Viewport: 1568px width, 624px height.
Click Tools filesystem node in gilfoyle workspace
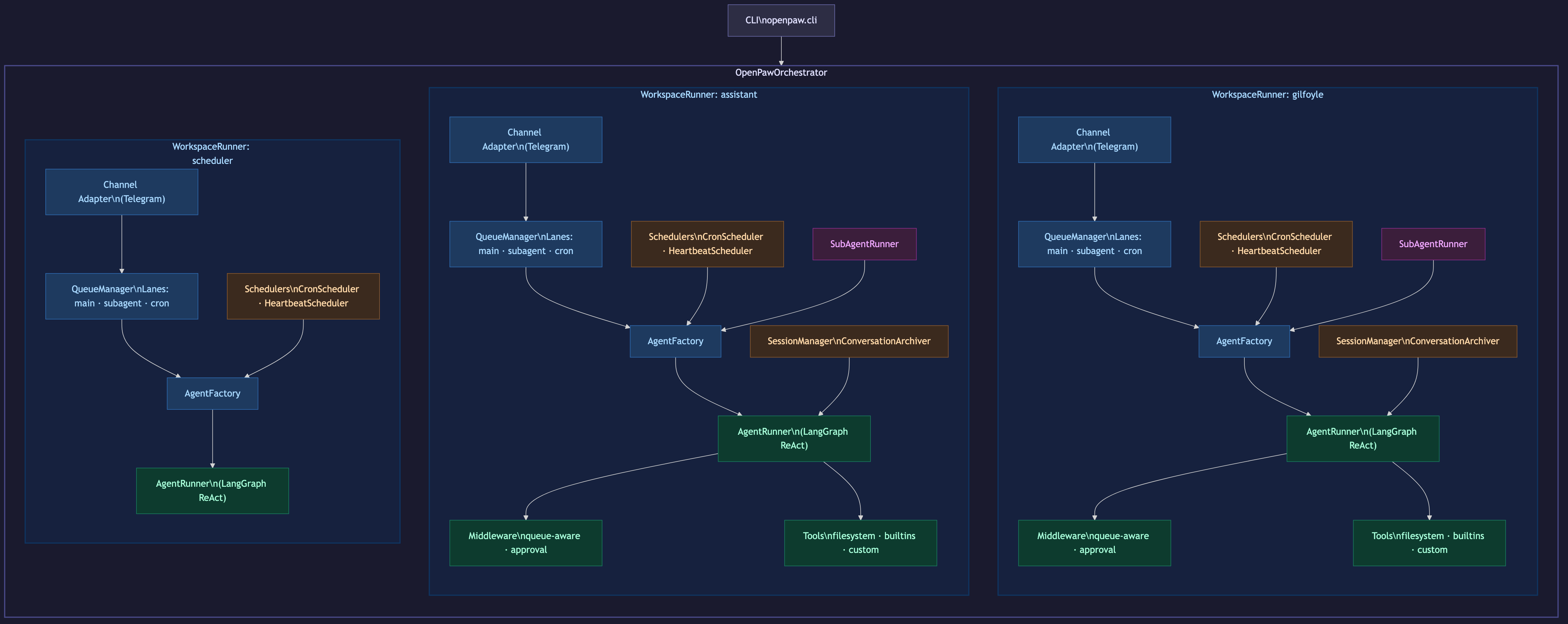pos(1429,543)
